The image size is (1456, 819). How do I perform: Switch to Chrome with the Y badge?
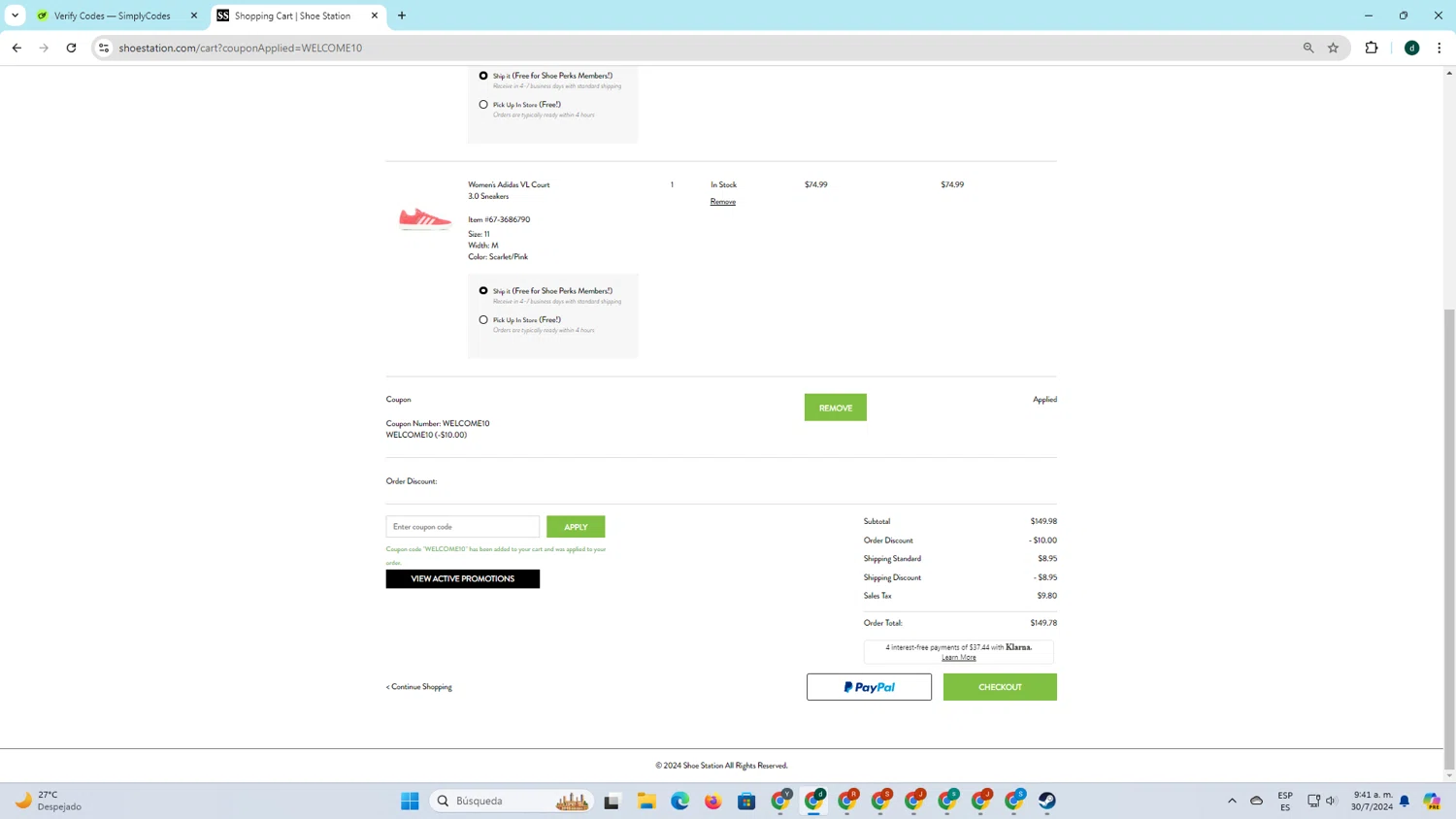(x=780, y=801)
